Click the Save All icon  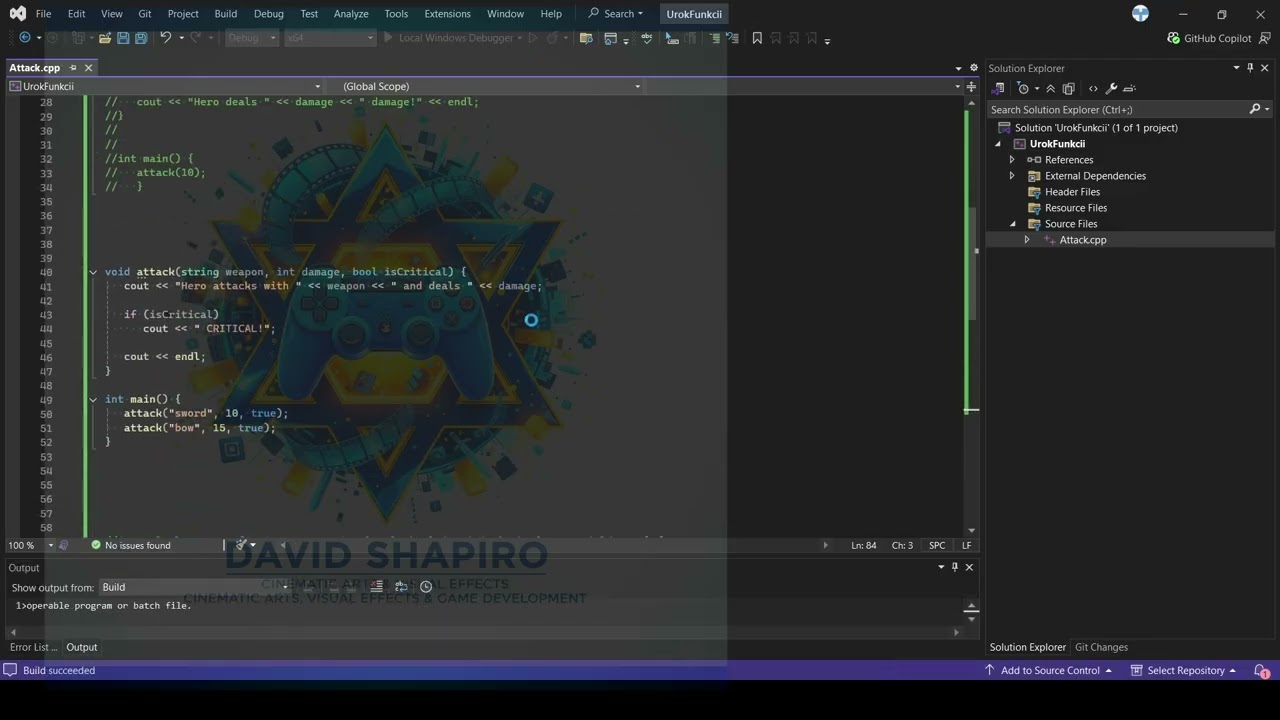coord(141,38)
